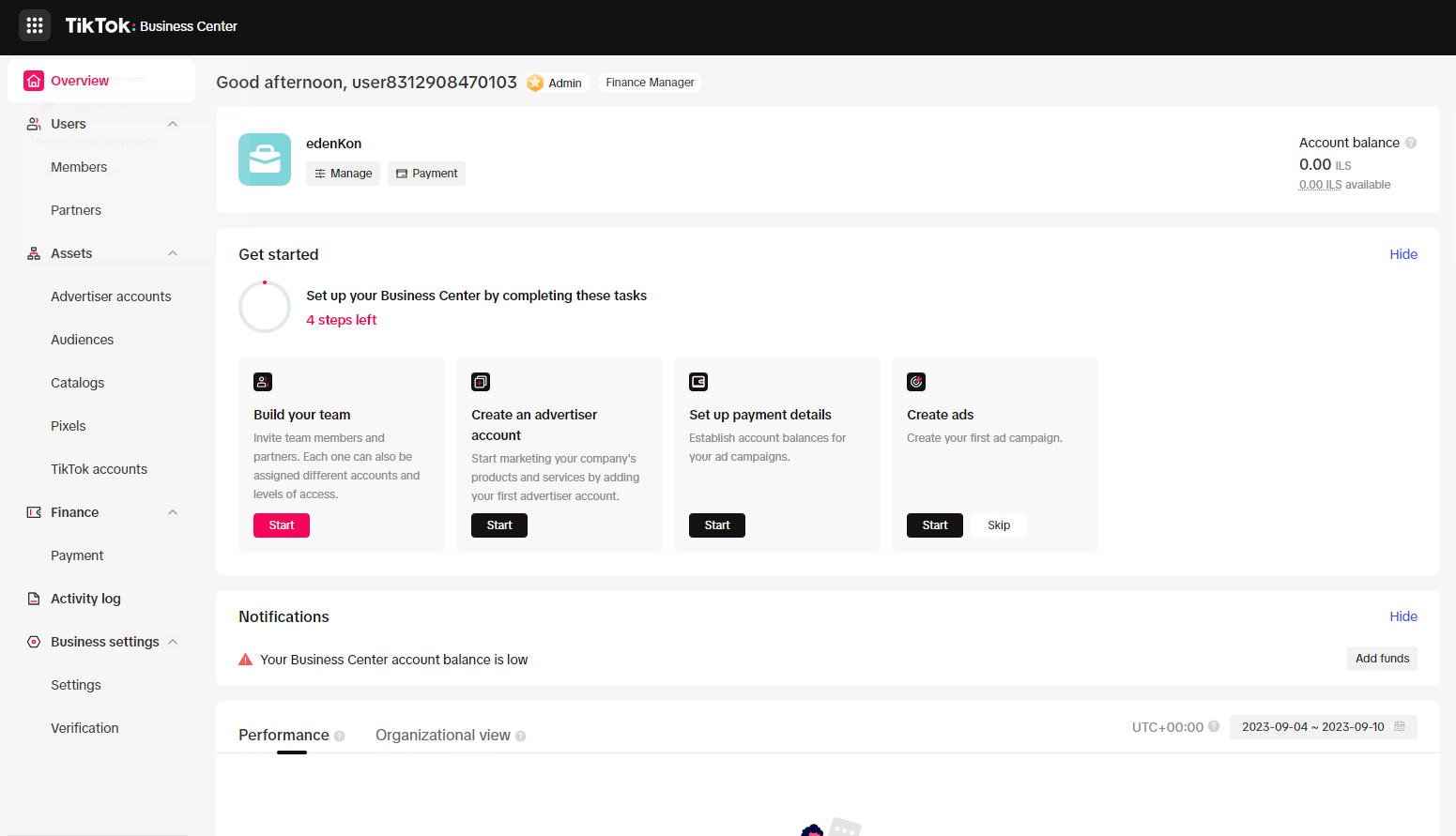Viewport: 1456px width, 836px height.
Task: Switch to the Performance tab
Action: (x=284, y=736)
